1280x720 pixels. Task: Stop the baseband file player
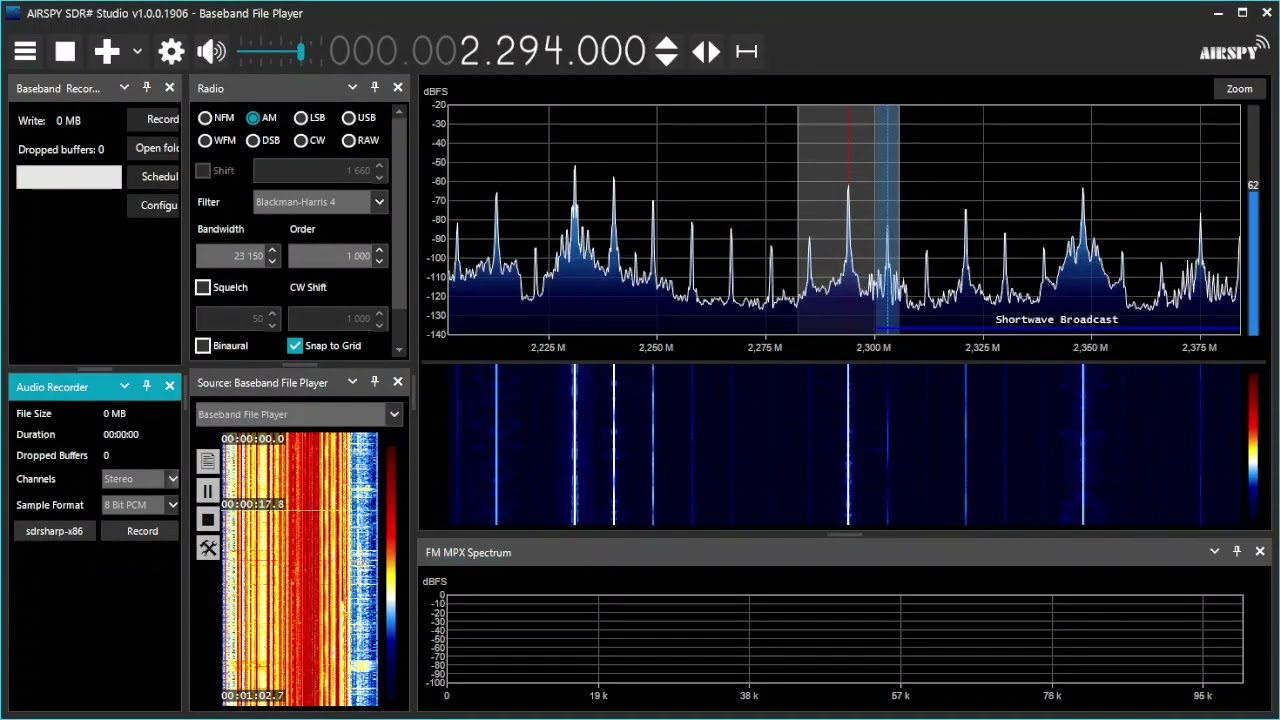pos(208,519)
